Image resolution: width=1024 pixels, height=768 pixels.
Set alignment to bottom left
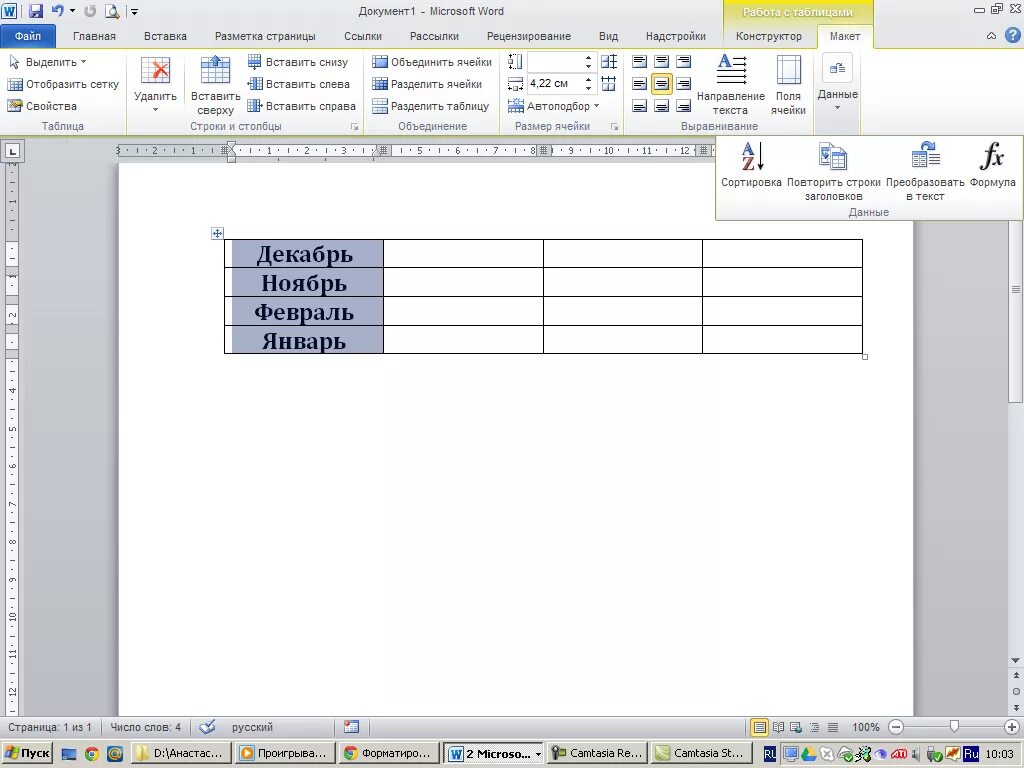click(x=640, y=106)
